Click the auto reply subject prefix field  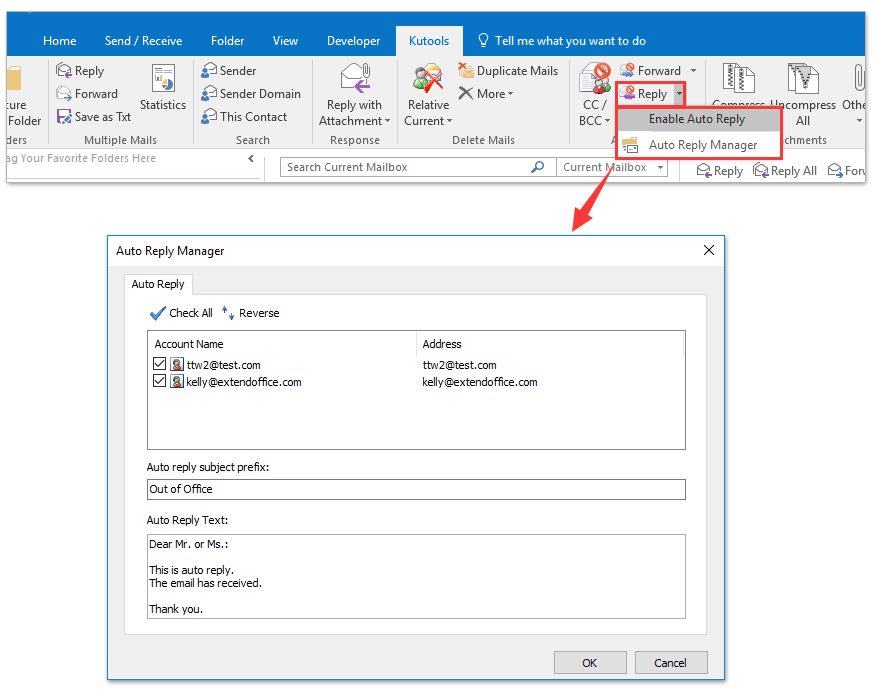(x=416, y=489)
